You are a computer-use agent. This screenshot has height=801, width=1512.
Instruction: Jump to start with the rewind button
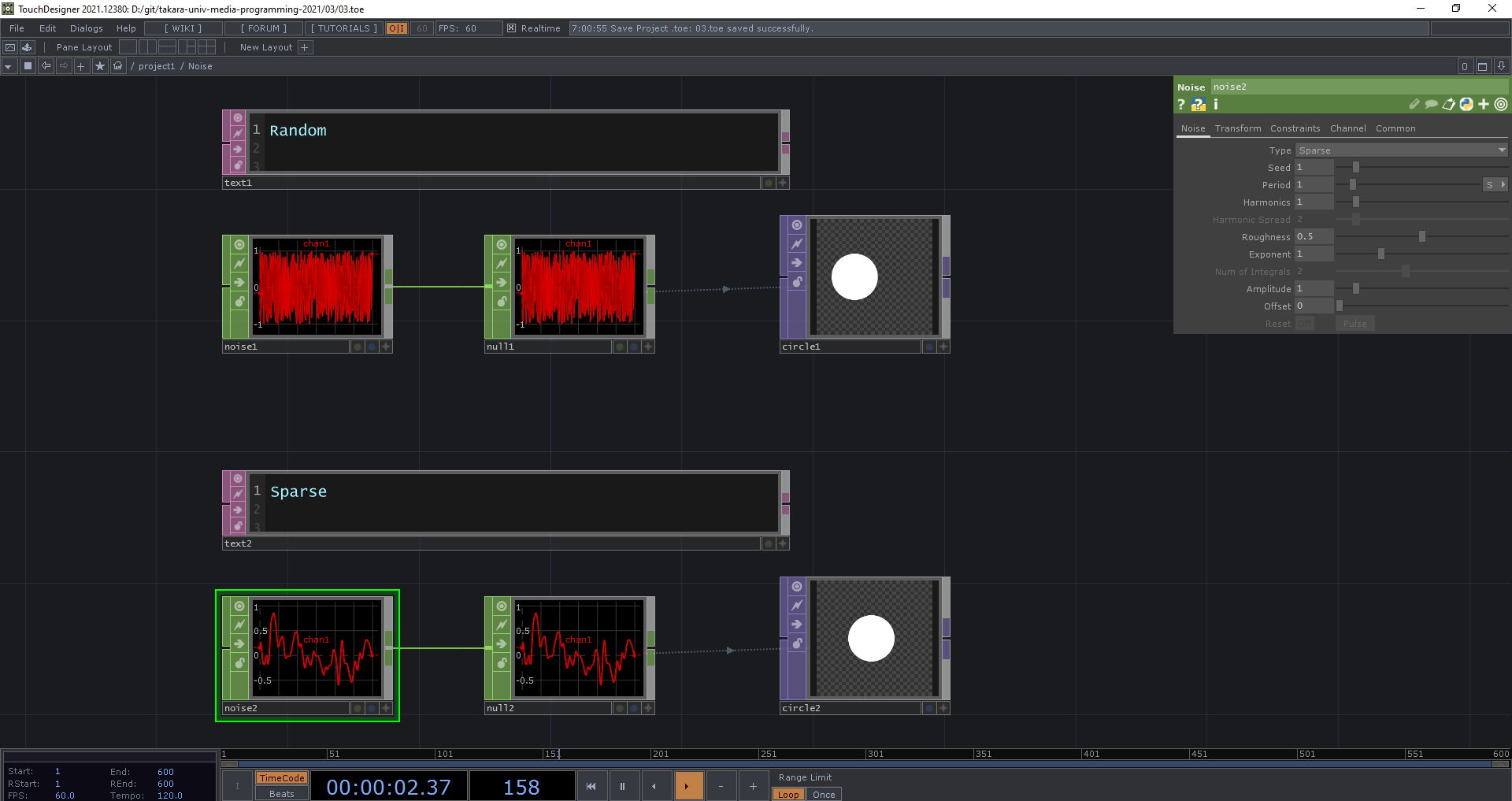591,786
